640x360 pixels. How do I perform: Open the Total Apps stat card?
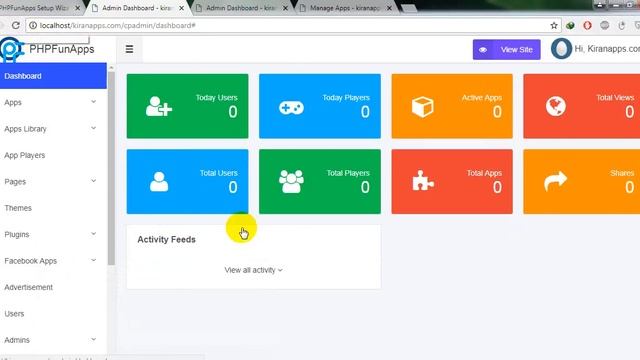[x=452, y=182]
